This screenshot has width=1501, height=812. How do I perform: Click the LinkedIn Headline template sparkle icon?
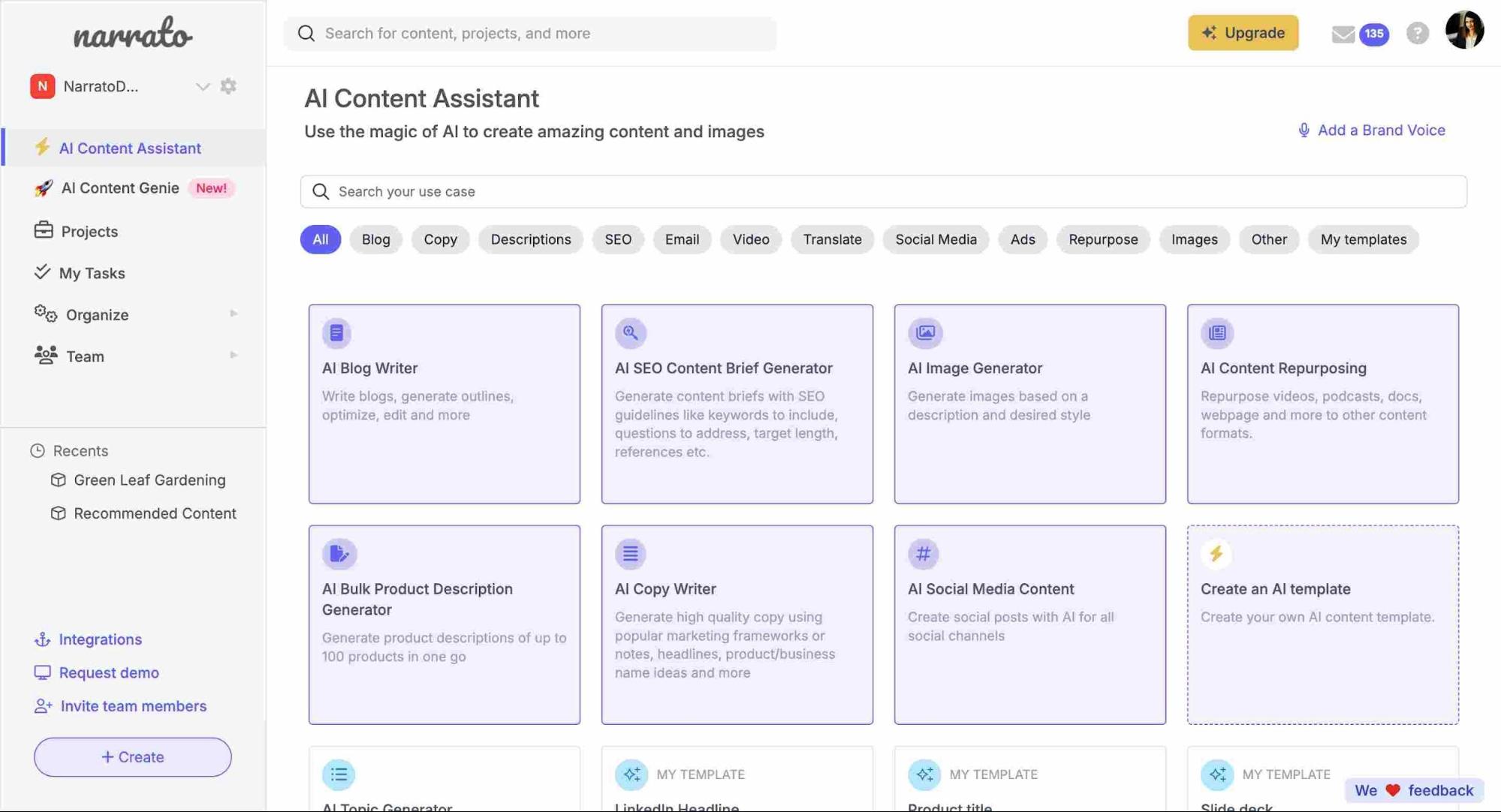pos(631,774)
